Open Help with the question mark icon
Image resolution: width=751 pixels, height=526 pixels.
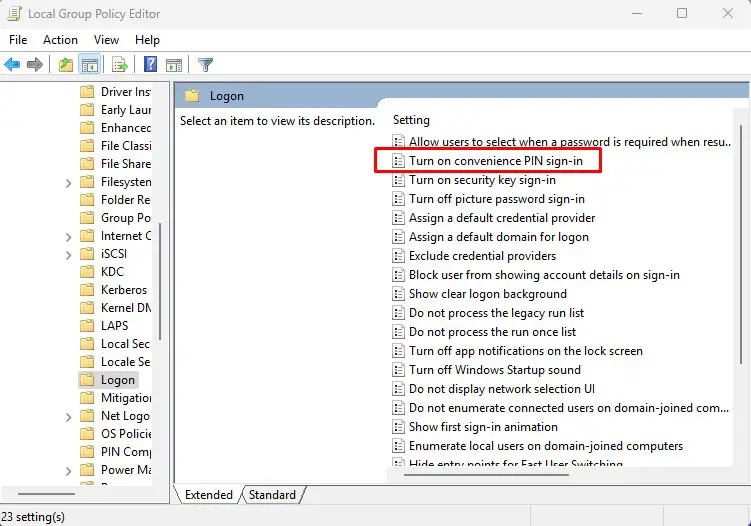150,64
